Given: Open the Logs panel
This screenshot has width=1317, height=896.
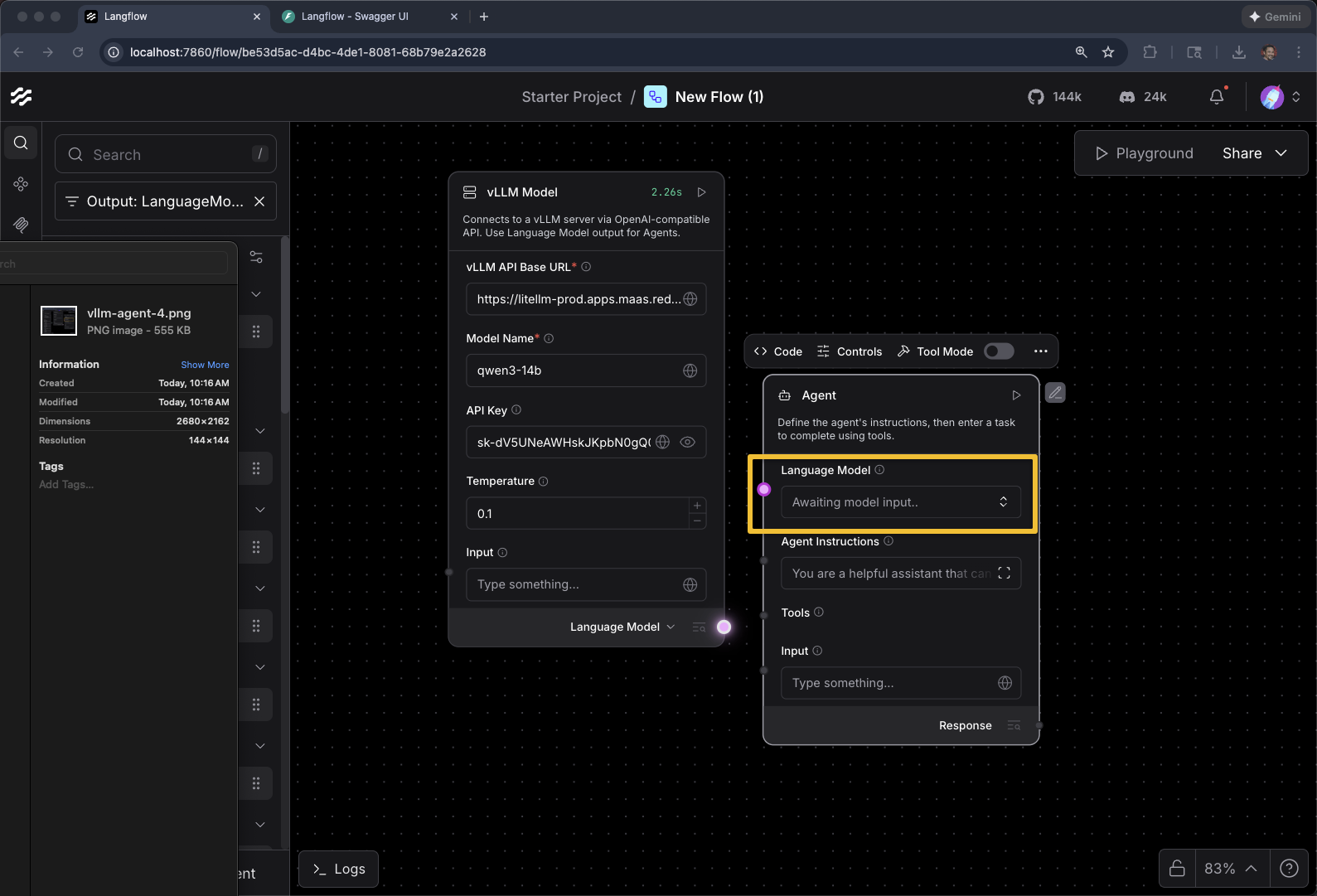Looking at the screenshot, I should coord(338,869).
